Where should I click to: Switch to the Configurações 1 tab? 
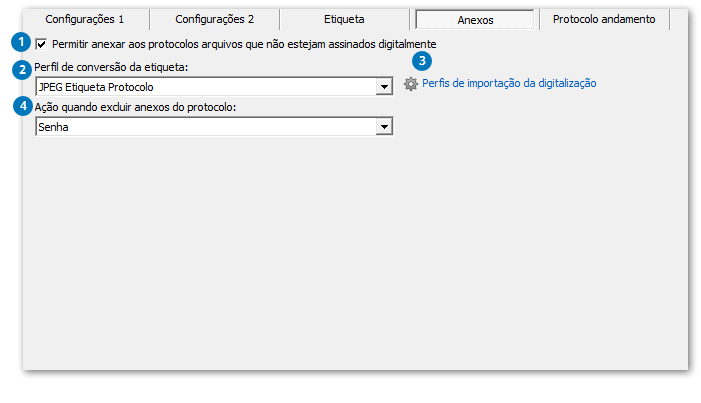tap(85, 19)
